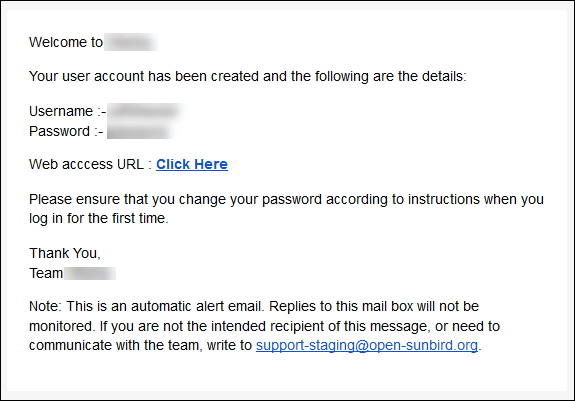Screen dimensions: 575x401
Task: Click the Your user account has been created line
Action: (248, 76)
